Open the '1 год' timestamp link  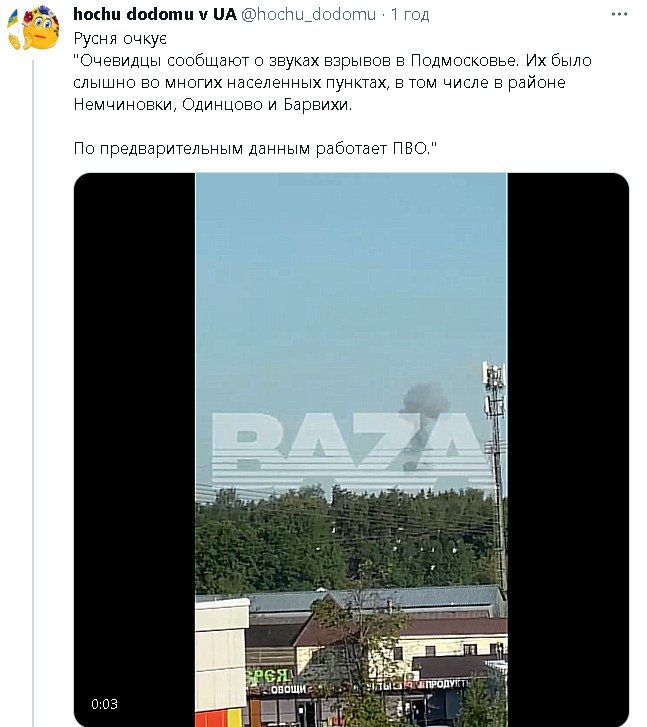click(410, 15)
